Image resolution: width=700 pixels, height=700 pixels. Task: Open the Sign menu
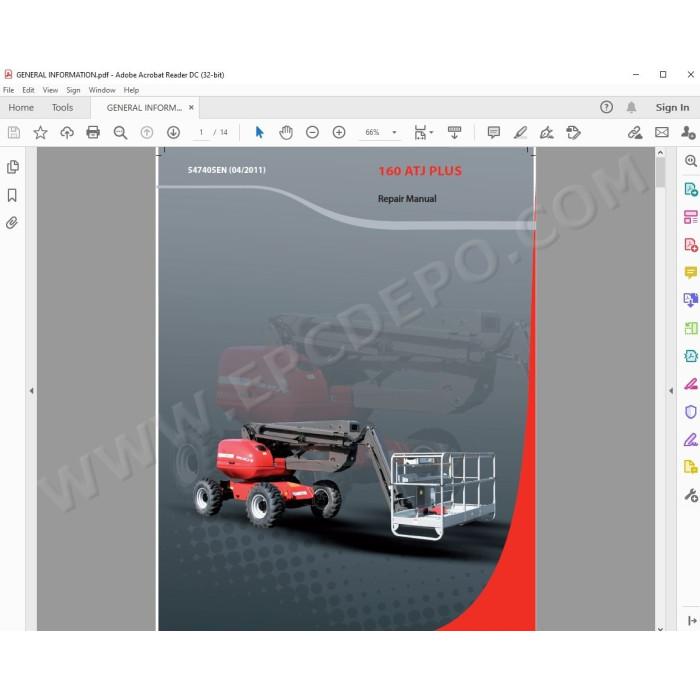point(73,90)
